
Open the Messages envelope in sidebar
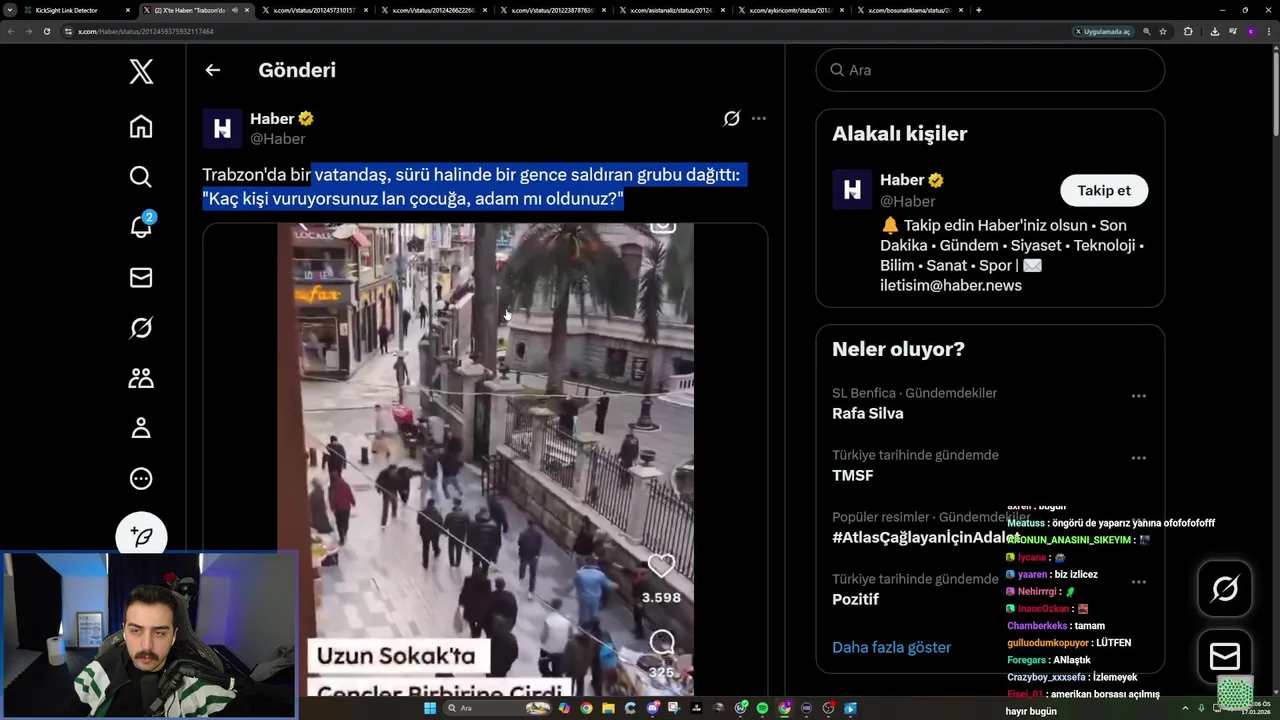click(141, 277)
